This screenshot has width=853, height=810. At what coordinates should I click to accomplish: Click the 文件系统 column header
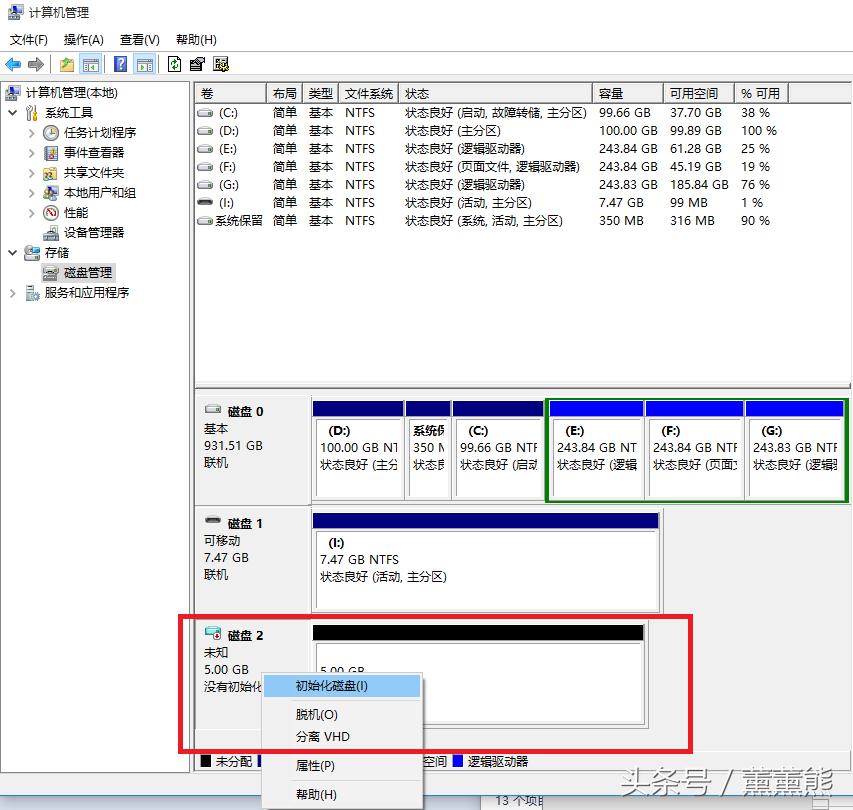tap(368, 93)
